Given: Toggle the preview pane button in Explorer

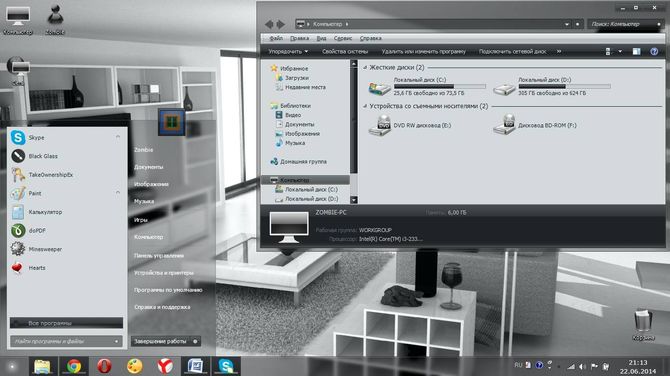Looking at the screenshot, I should point(636,51).
